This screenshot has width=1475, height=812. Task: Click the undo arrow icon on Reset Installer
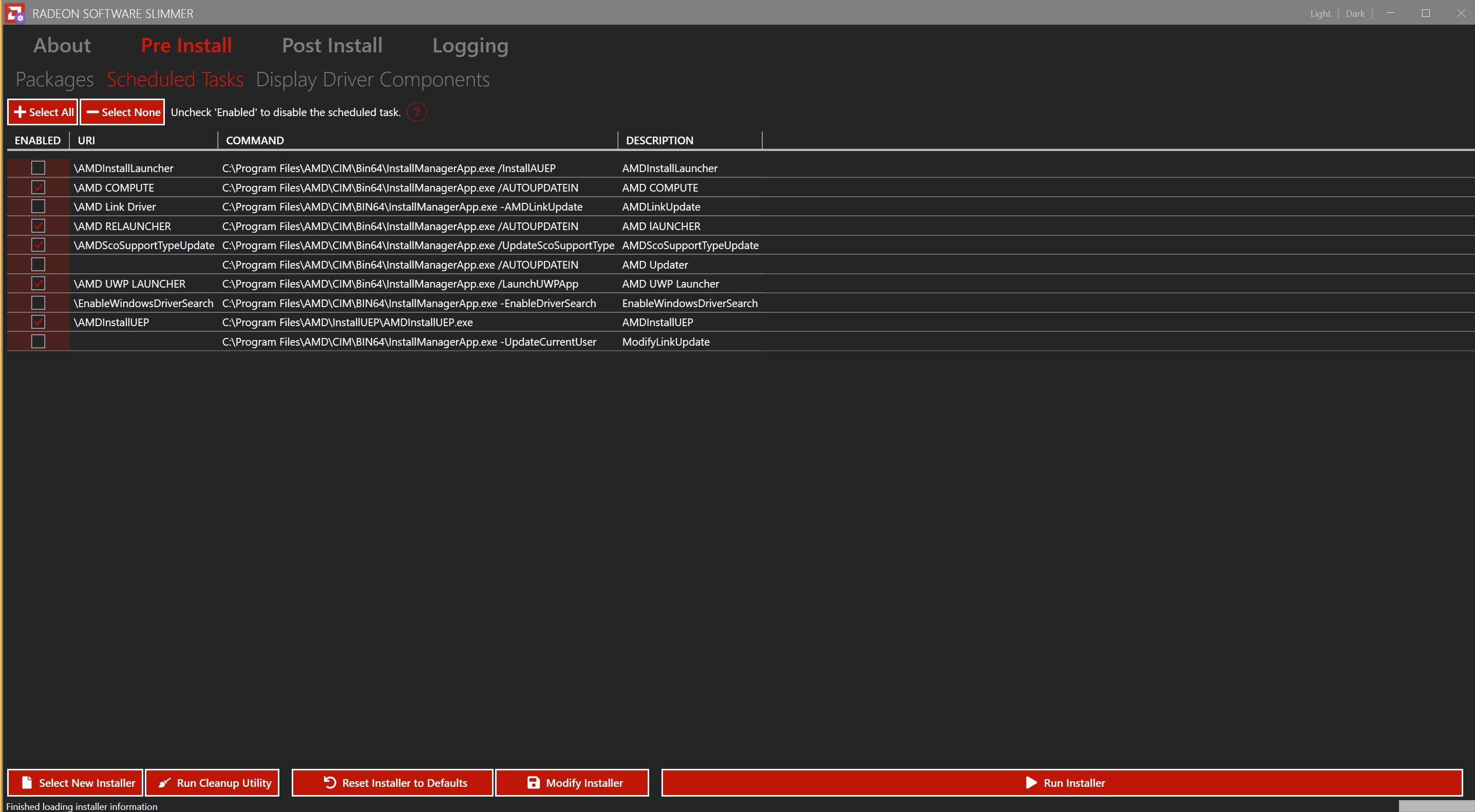(x=330, y=782)
